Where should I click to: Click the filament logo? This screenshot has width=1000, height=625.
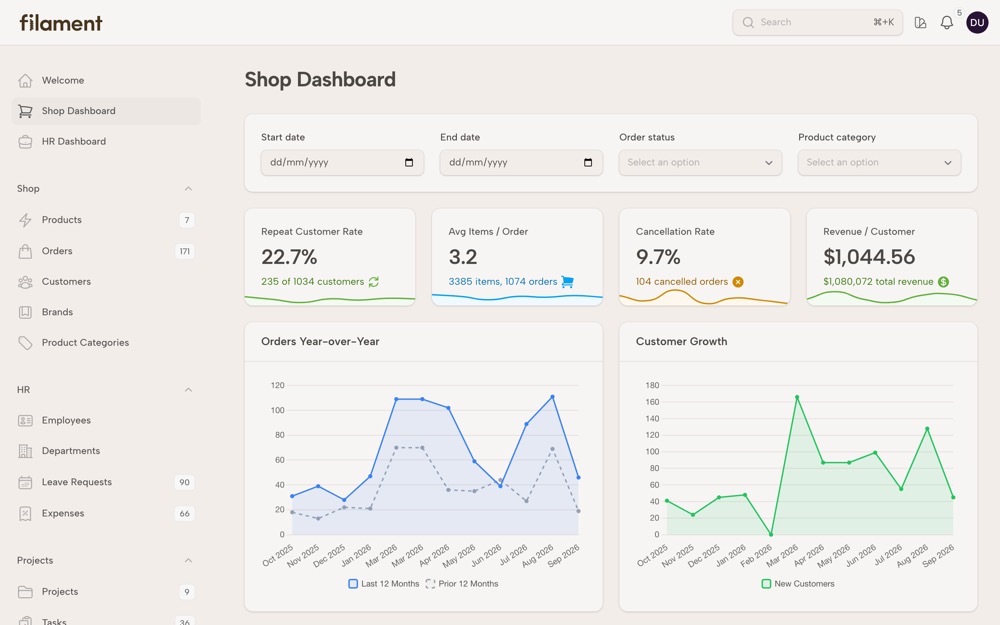click(x=61, y=23)
